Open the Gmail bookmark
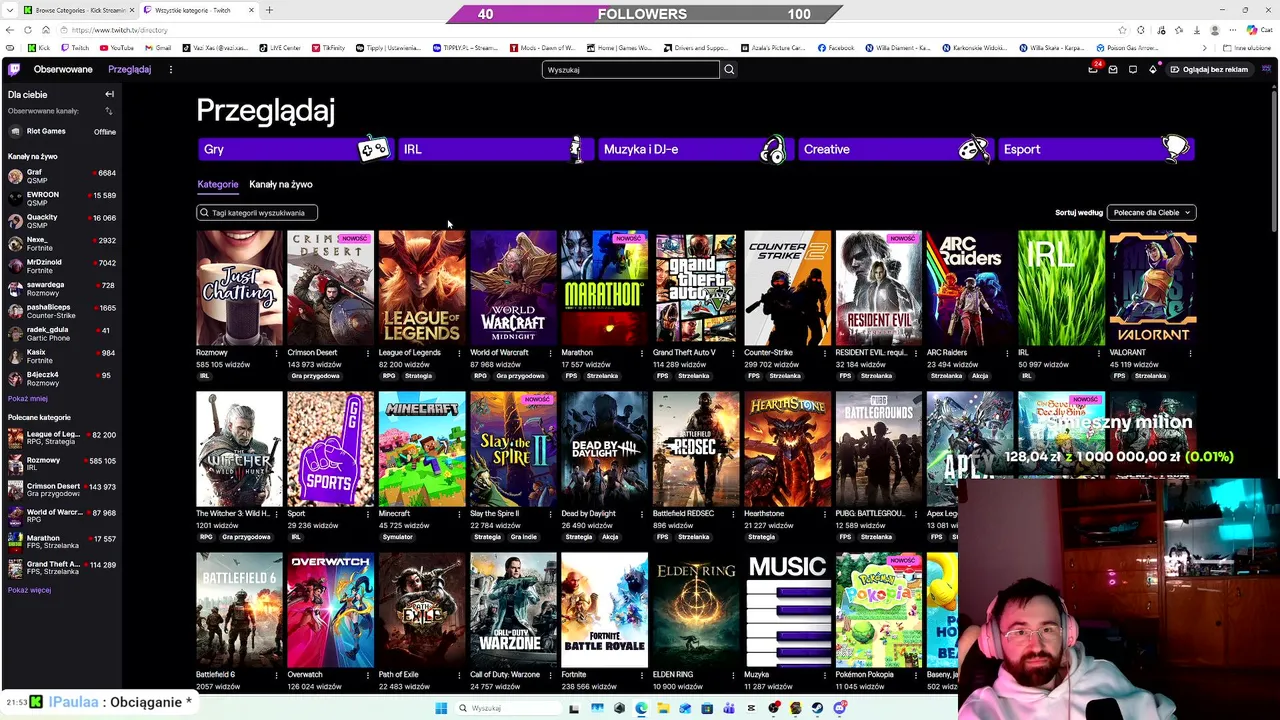 click(x=158, y=48)
